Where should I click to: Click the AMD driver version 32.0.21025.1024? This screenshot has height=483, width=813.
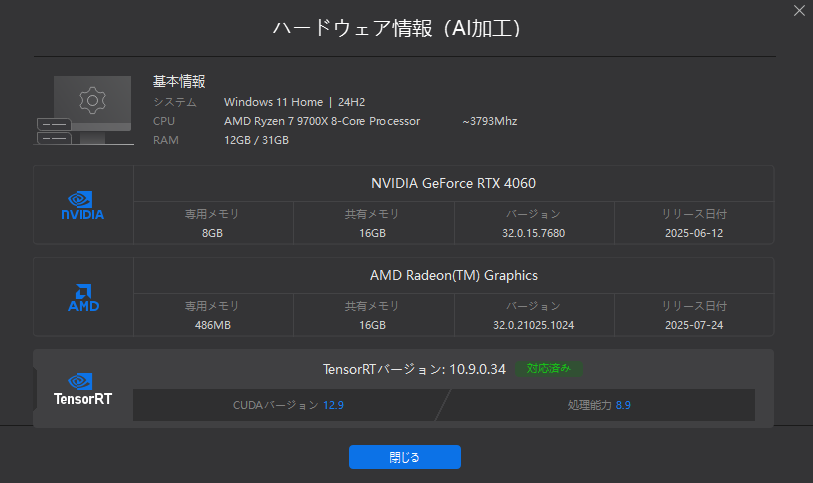[534, 325]
